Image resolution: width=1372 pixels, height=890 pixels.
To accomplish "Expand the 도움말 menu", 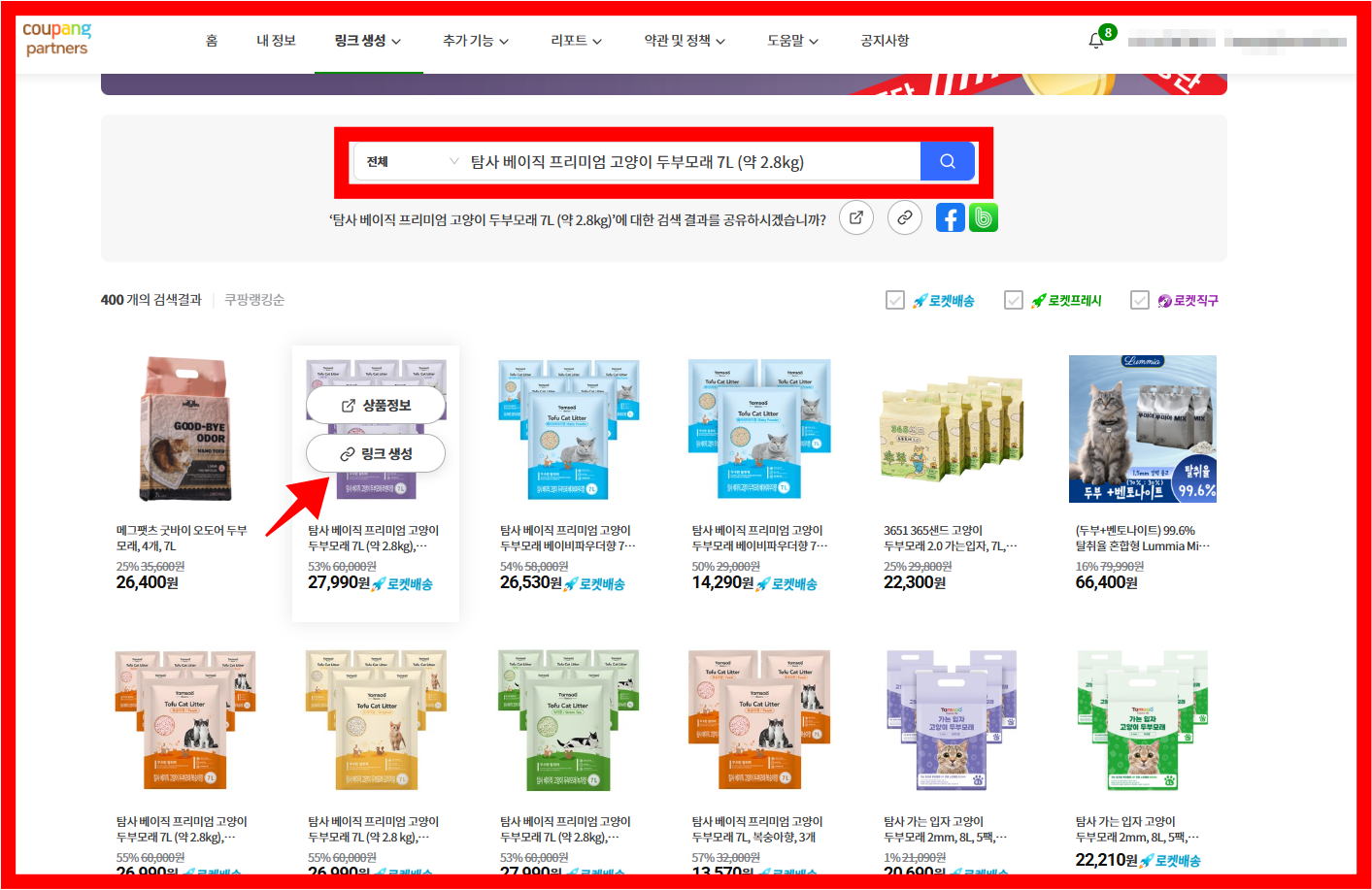I will coord(793,41).
